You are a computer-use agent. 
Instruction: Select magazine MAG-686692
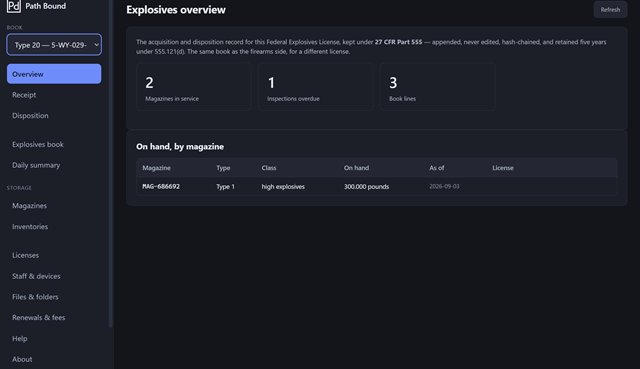[x=161, y=187]
